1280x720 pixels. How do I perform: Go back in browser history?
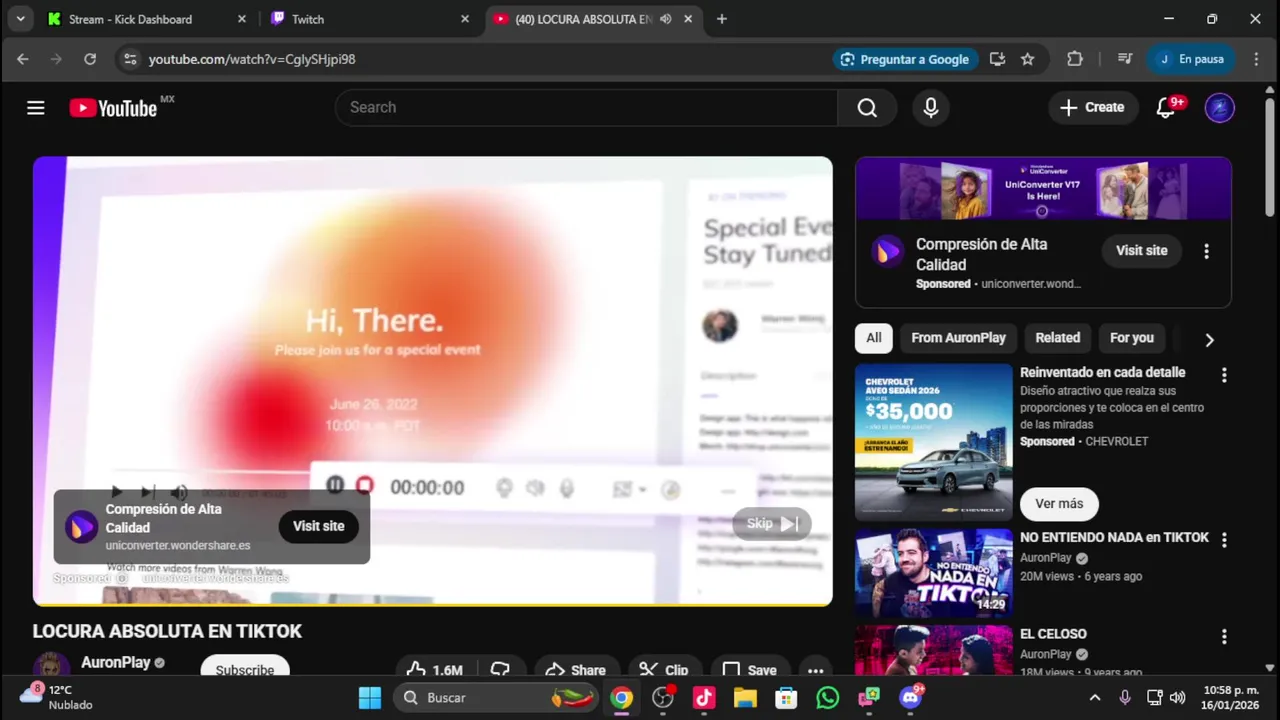pyautogui.click(x=23, y=59)
